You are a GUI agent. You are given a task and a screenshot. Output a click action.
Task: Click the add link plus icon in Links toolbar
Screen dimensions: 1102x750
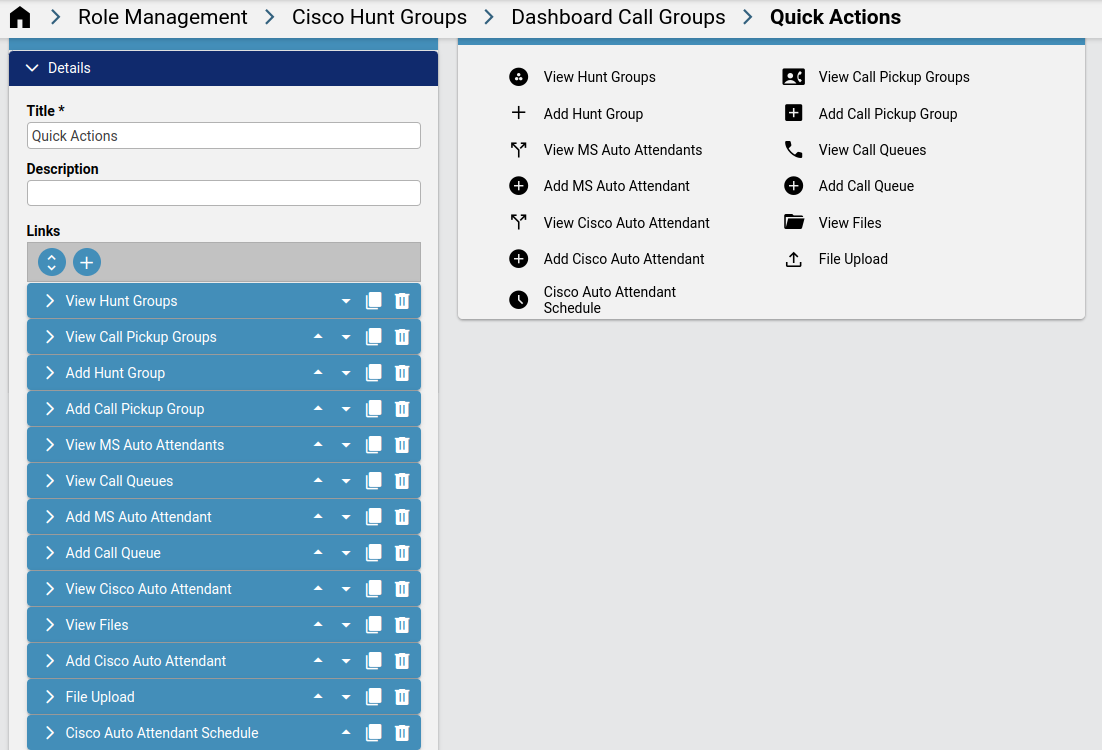click(x=86, y=262)
